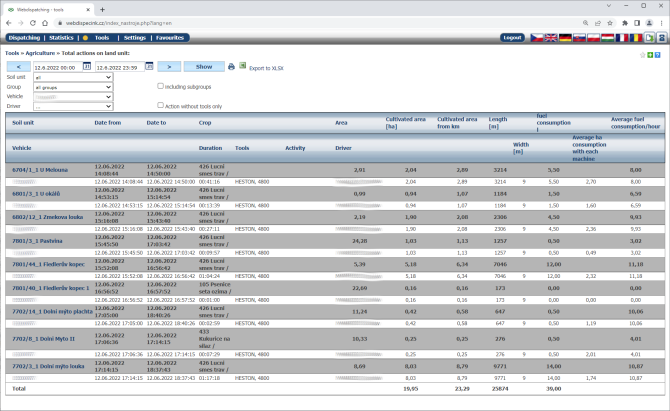Image resolution: width=670 pixels, height=411 pixels.
Task: Click the Export to XLSX spreadsheet icon
Action: [242, 66]
